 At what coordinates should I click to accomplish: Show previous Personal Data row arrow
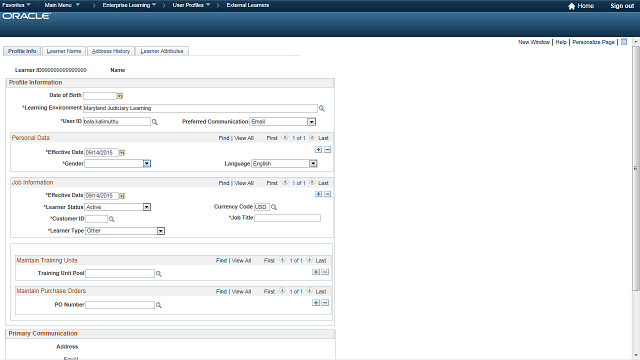click(x=285, y=138)
